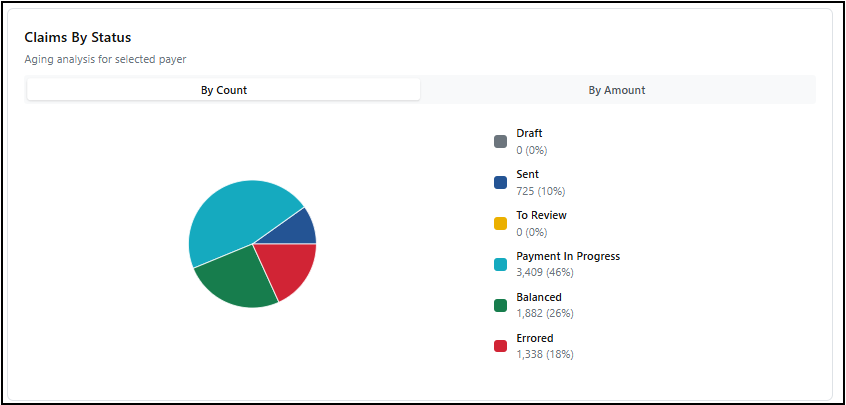The height and width of the screenshot is (405, 846).
Task: Select the Balanced legend label
Action: [538, 297]
